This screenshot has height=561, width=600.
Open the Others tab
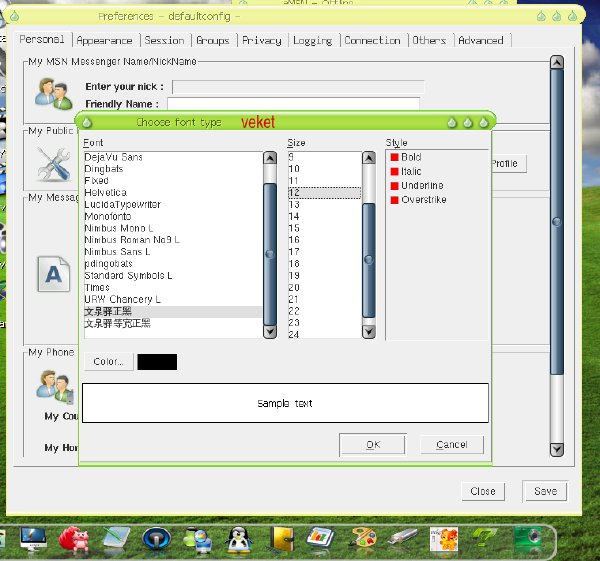pos(429,41)
